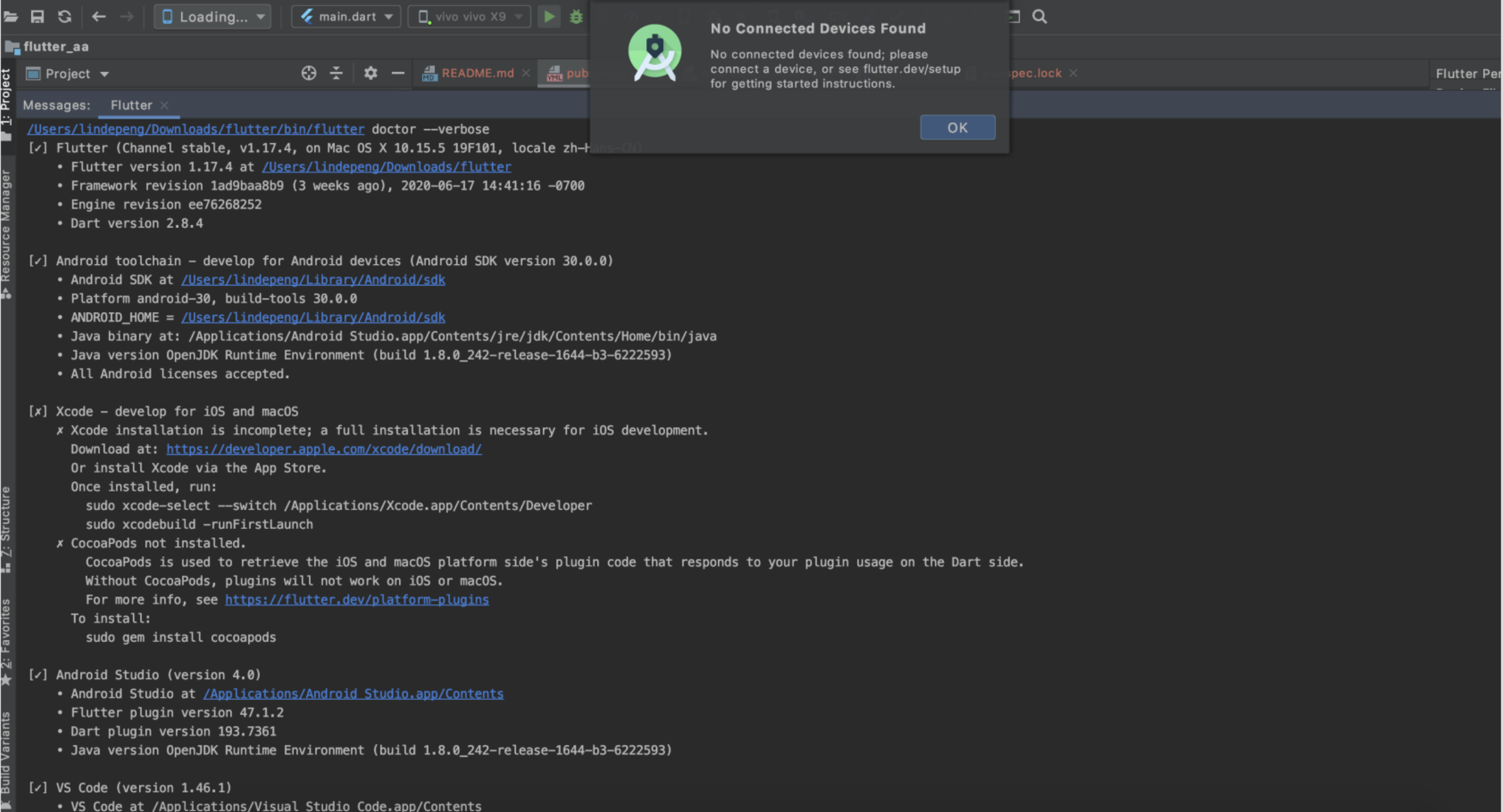Sync the project with the refresh icon

pyautogui.click(x=65, y=16)
